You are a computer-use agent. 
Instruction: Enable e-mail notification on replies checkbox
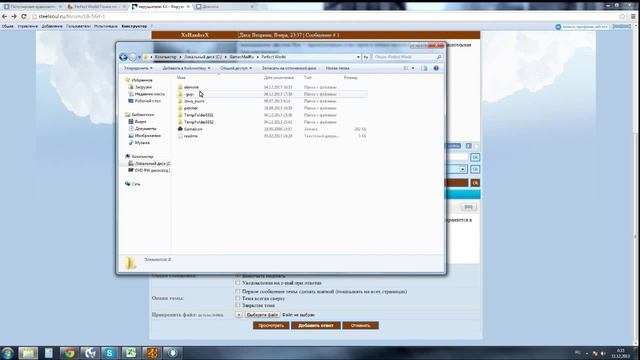point(238,283)
